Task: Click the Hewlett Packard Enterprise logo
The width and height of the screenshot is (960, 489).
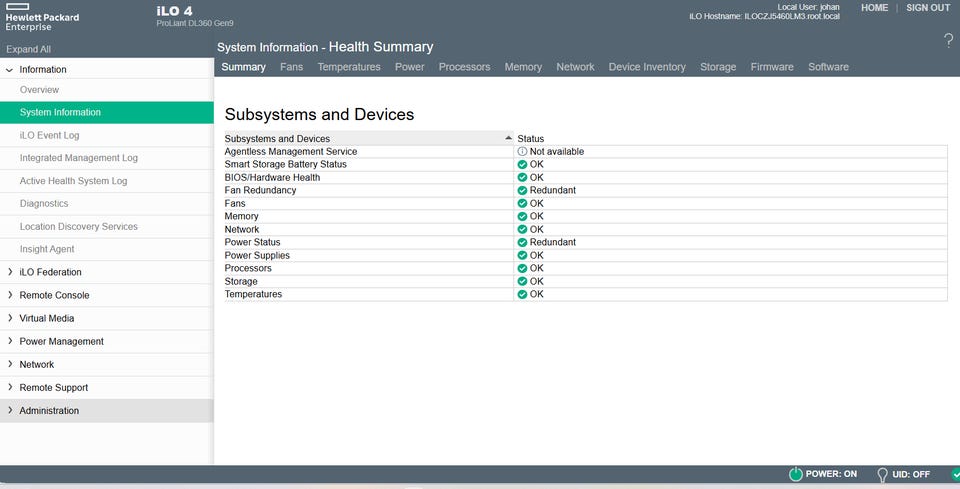Action: point(42,17)
